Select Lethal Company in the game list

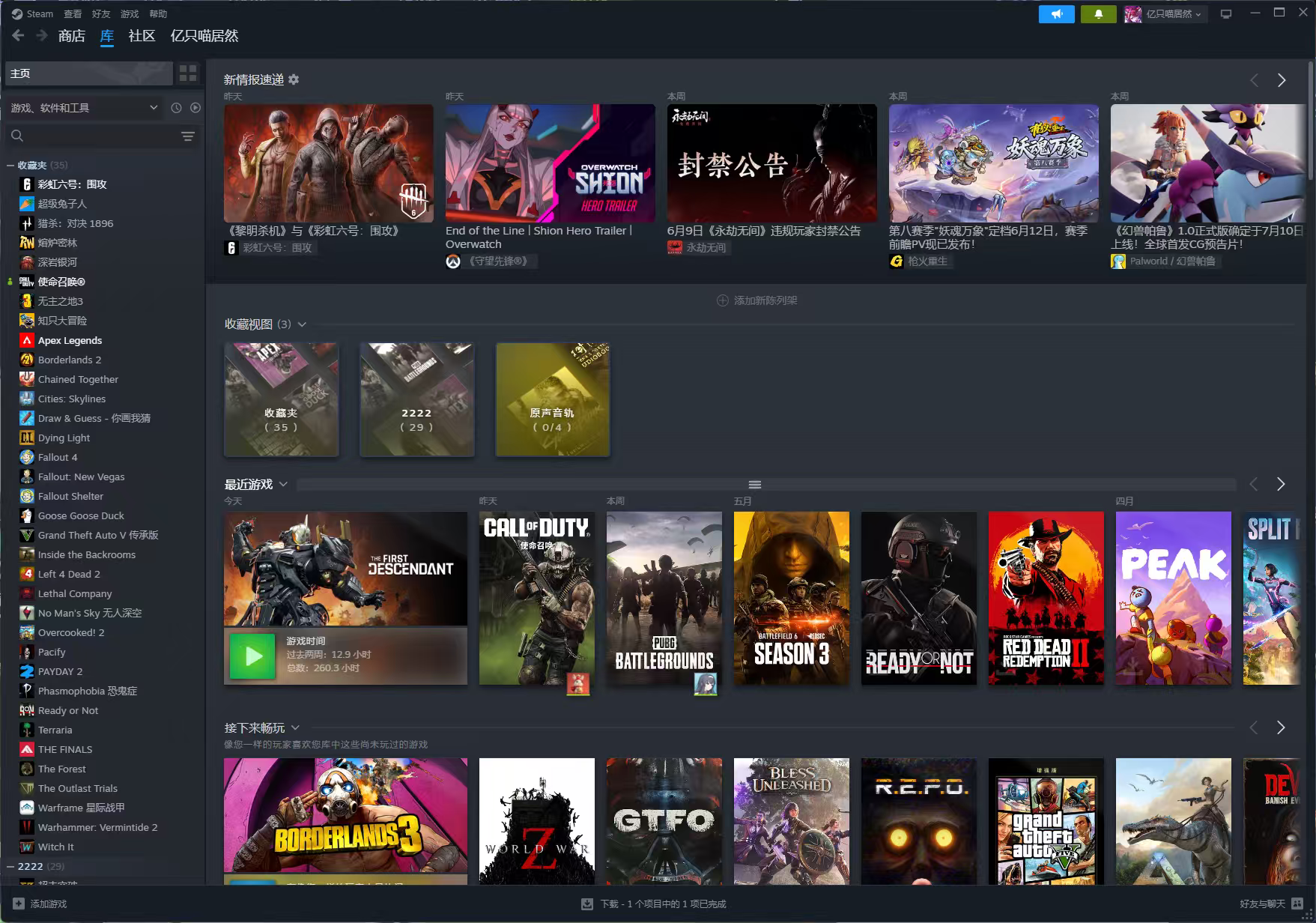(75, 593)
